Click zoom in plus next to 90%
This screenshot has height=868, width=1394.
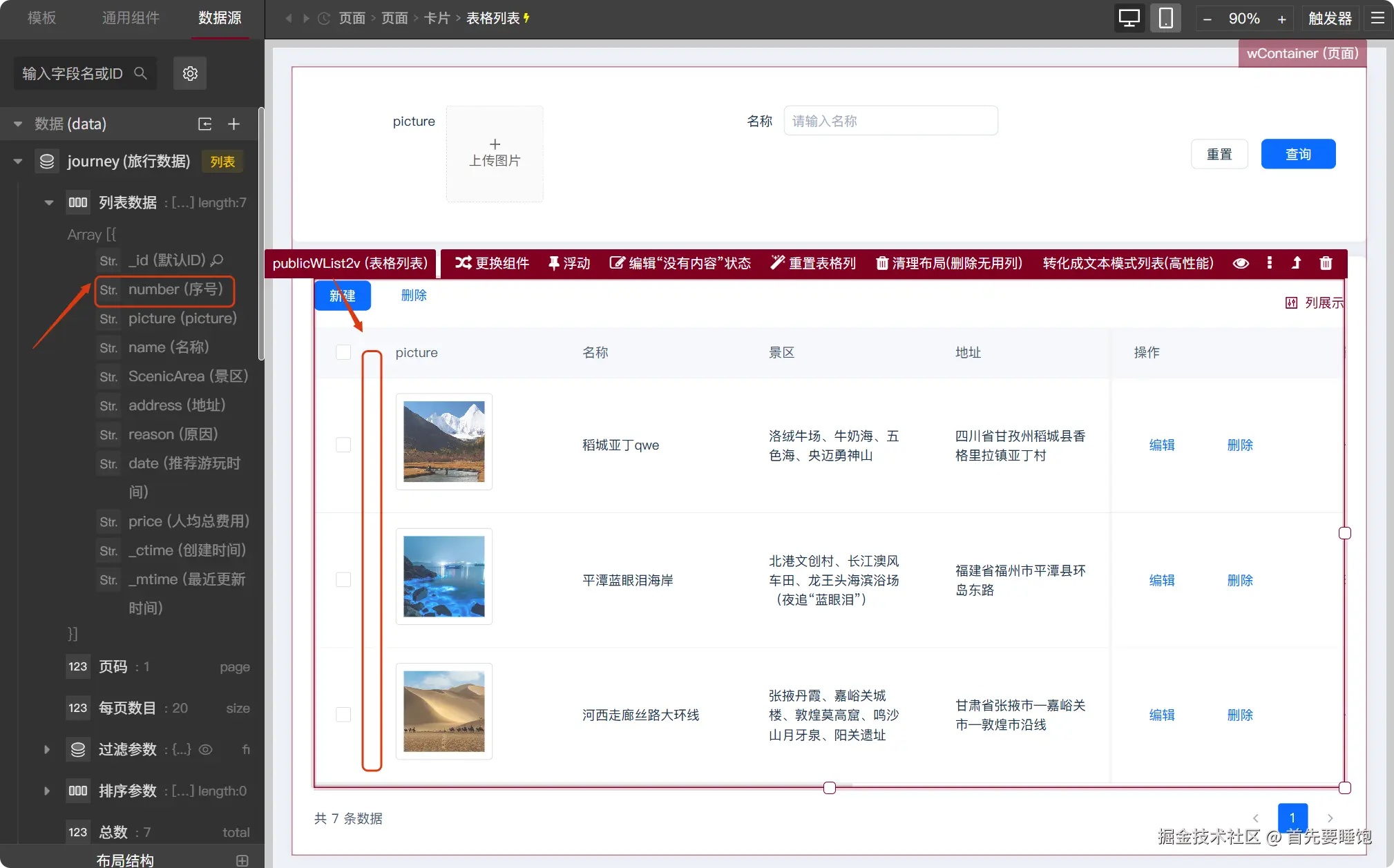coord(1281,19)
